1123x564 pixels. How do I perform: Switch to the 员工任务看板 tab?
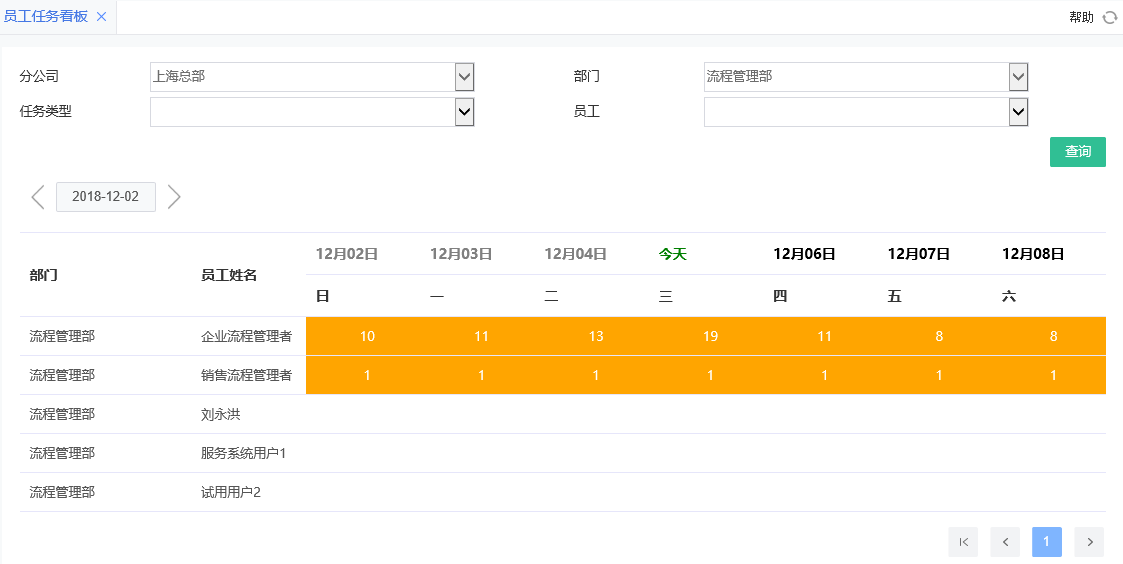[46, 17]
